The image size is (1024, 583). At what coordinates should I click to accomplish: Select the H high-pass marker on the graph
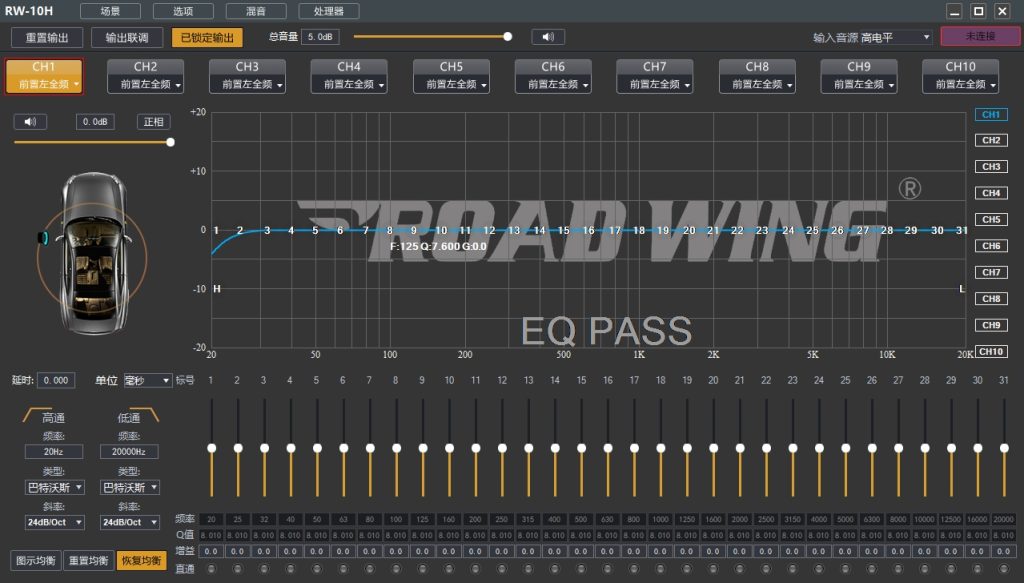[217, 289]
